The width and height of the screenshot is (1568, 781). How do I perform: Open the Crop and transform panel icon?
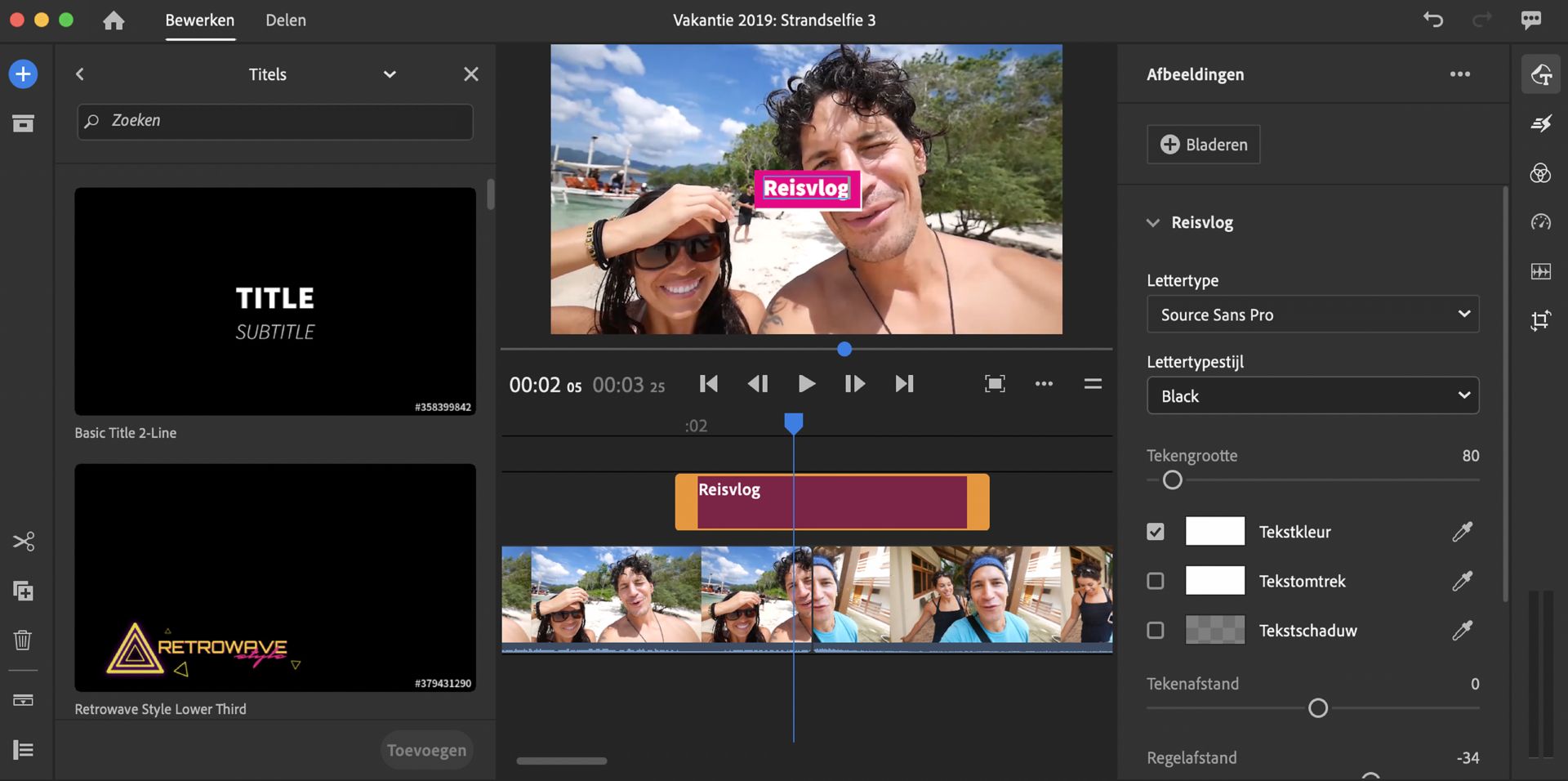click(x=1540, y=320)
